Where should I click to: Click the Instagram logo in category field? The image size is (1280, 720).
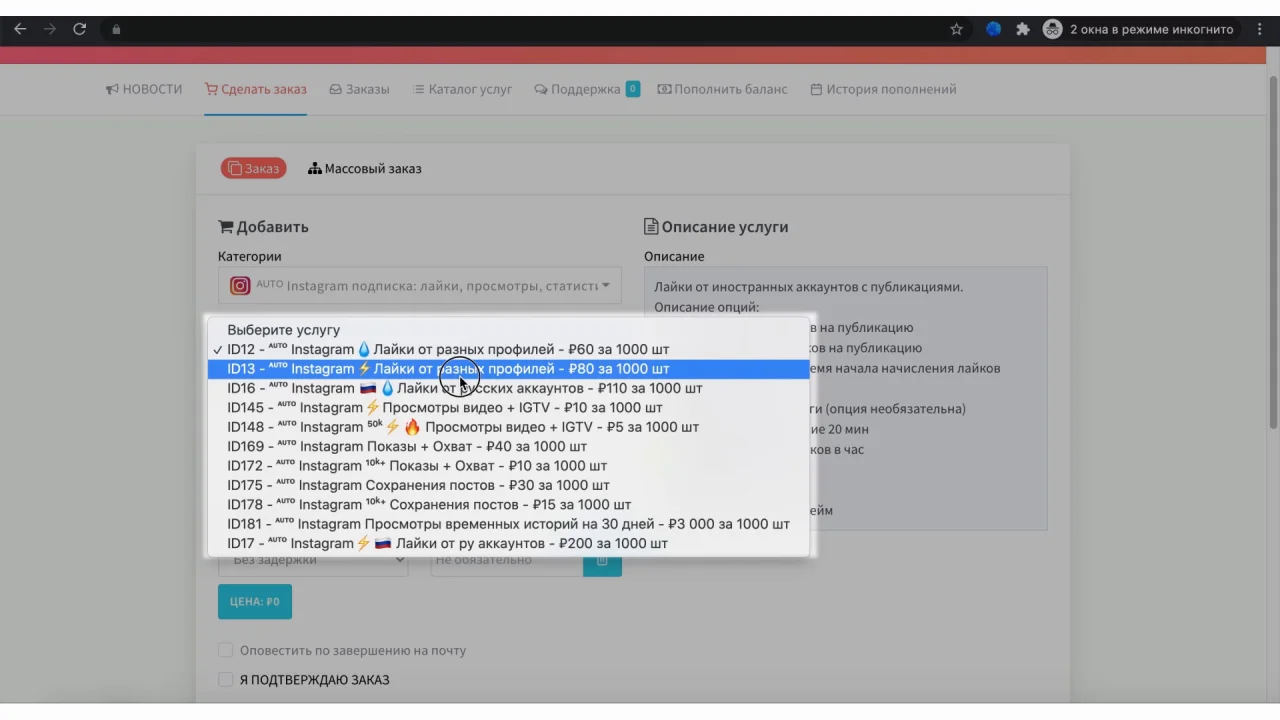point(240,286)
